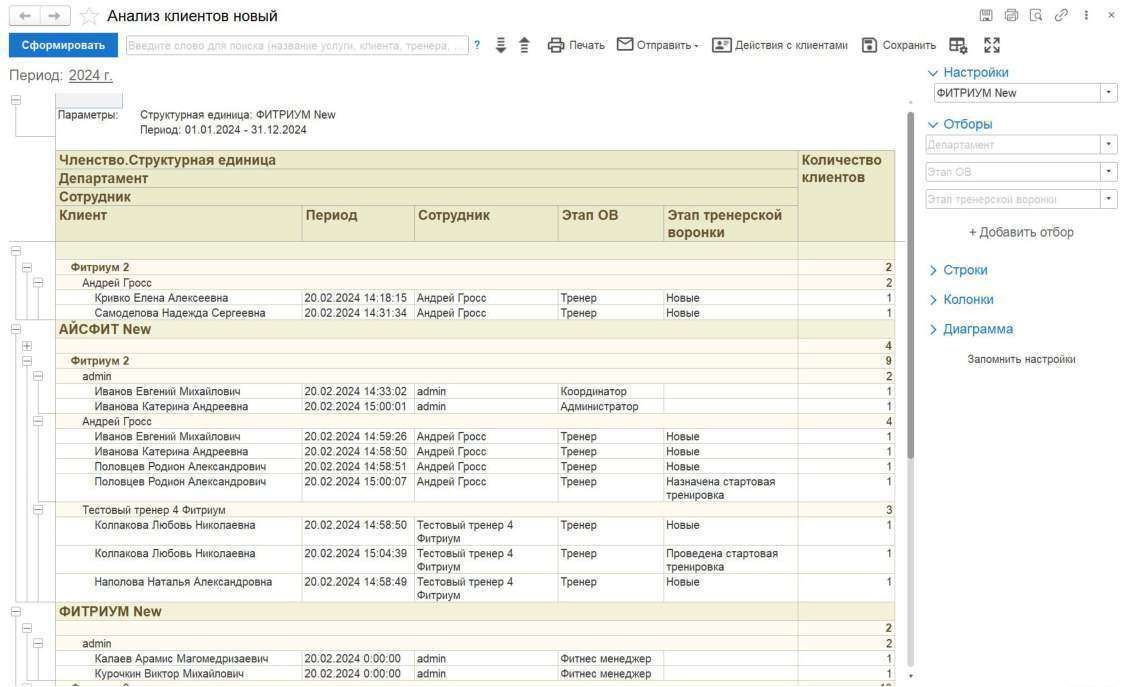Image resolution: width=1134 pixels, height=687 pixels.
Task: Click the question mark search help icon
Action: click(477, 45)
